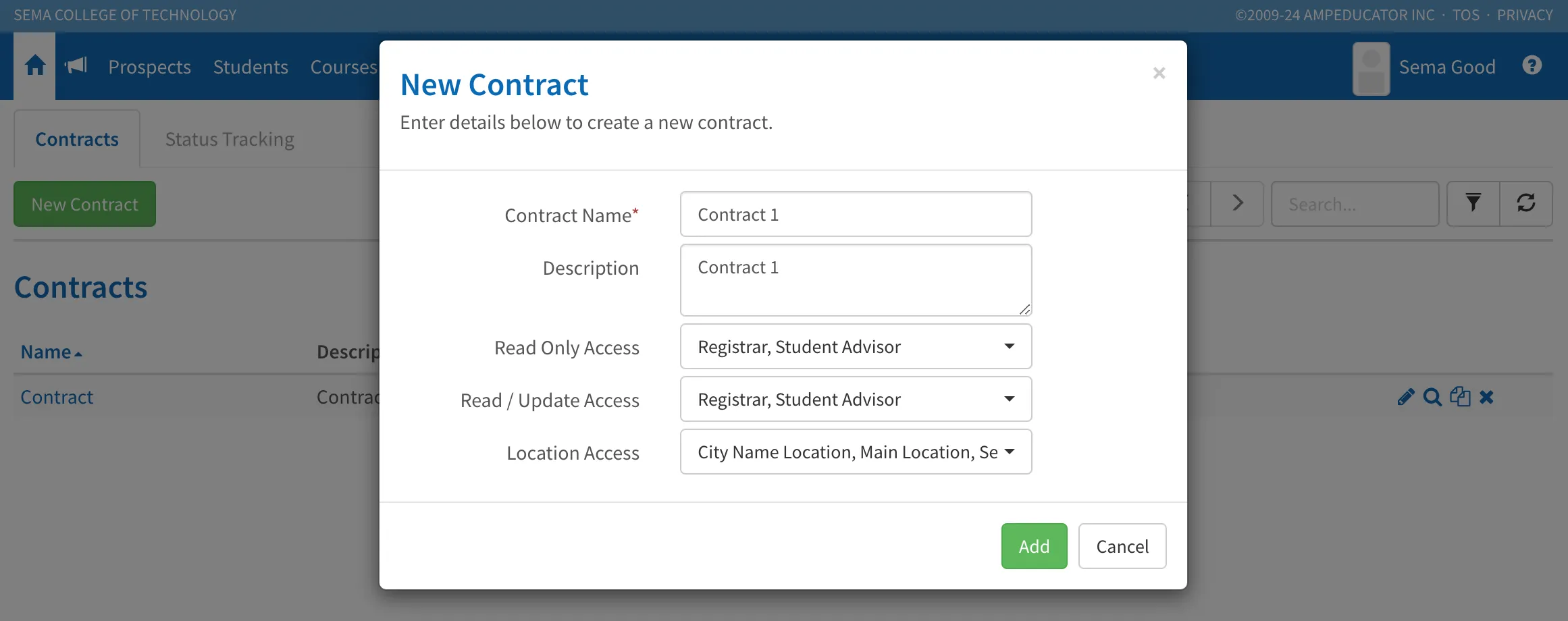This screenshot has height=621, width=1568.
Task: Expand the Location Access dropdown
Action: point(856,452)
